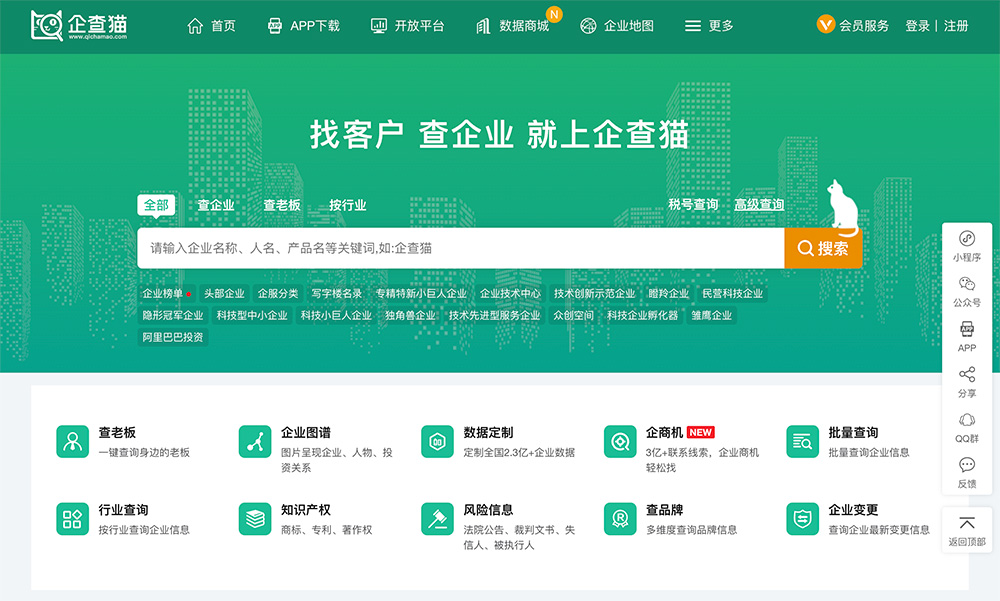The image size is (1000, 601).
Task: Click the 分享 share icon
Action: click(967, 375)
